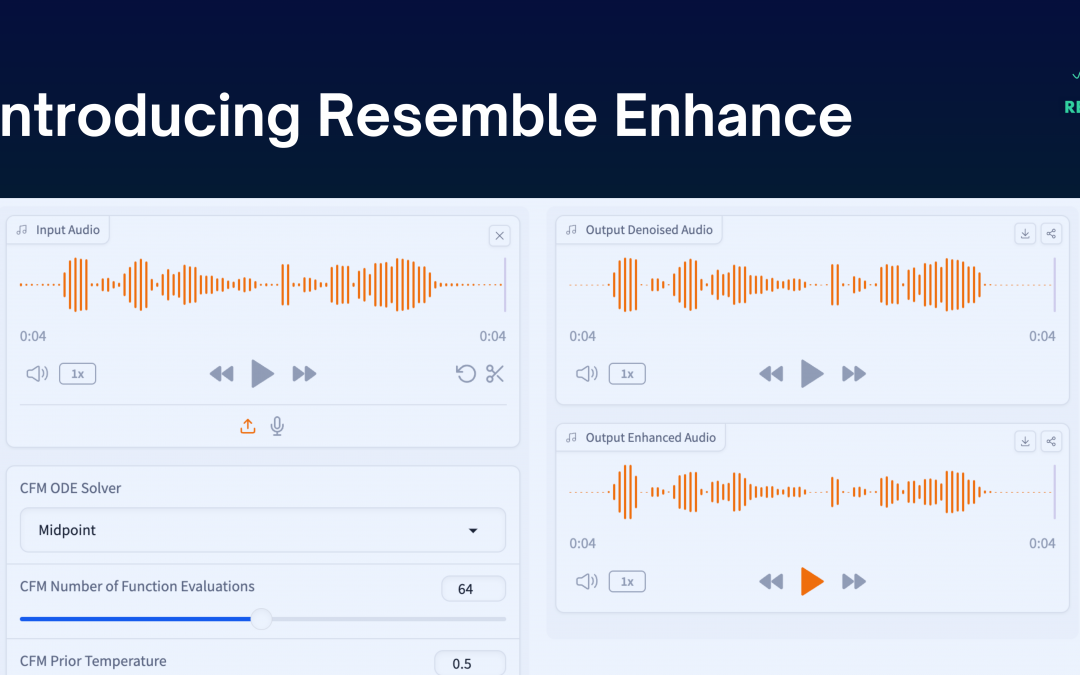Image resolution: width=1080 pixels, height=675 pixels.
Task: Select the microphone record source icon
Action: point(277,426)
